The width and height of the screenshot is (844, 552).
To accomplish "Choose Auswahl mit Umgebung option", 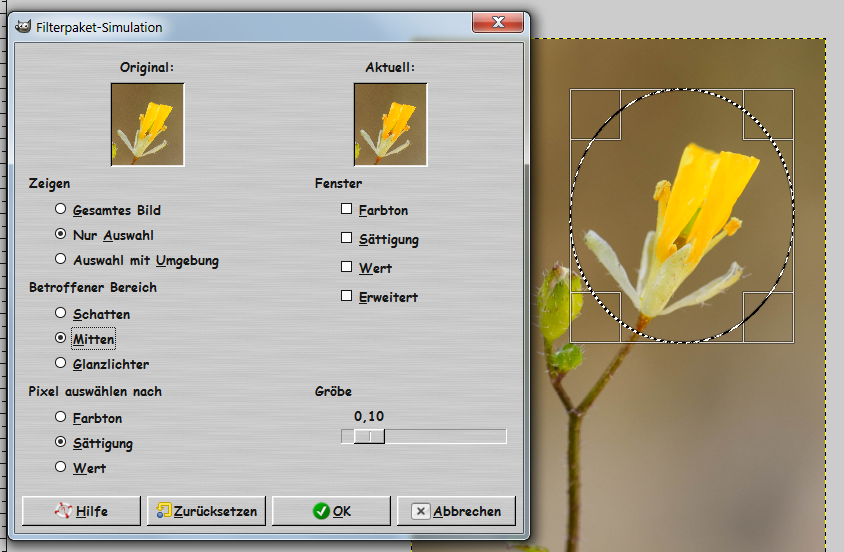I will point(60,259).
